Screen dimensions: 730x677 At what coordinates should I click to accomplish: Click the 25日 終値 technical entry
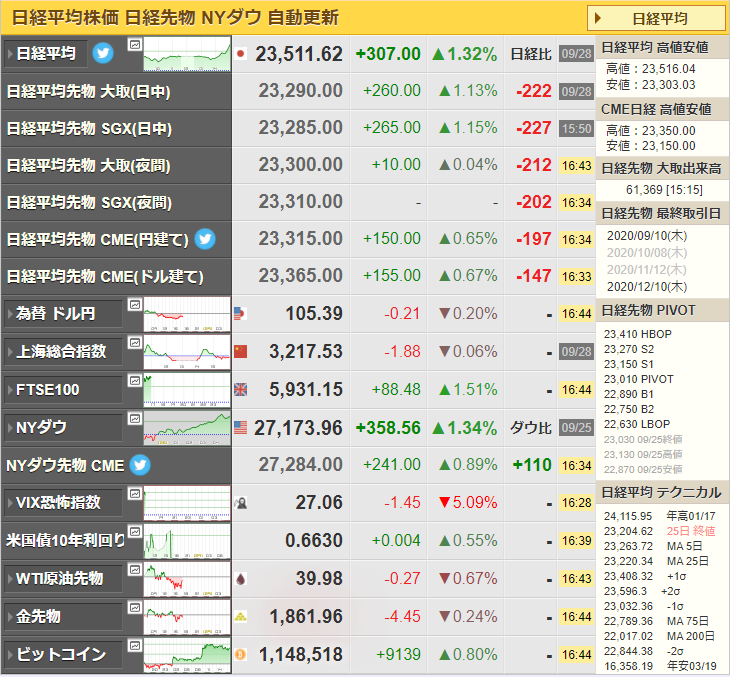click(690, 531)
